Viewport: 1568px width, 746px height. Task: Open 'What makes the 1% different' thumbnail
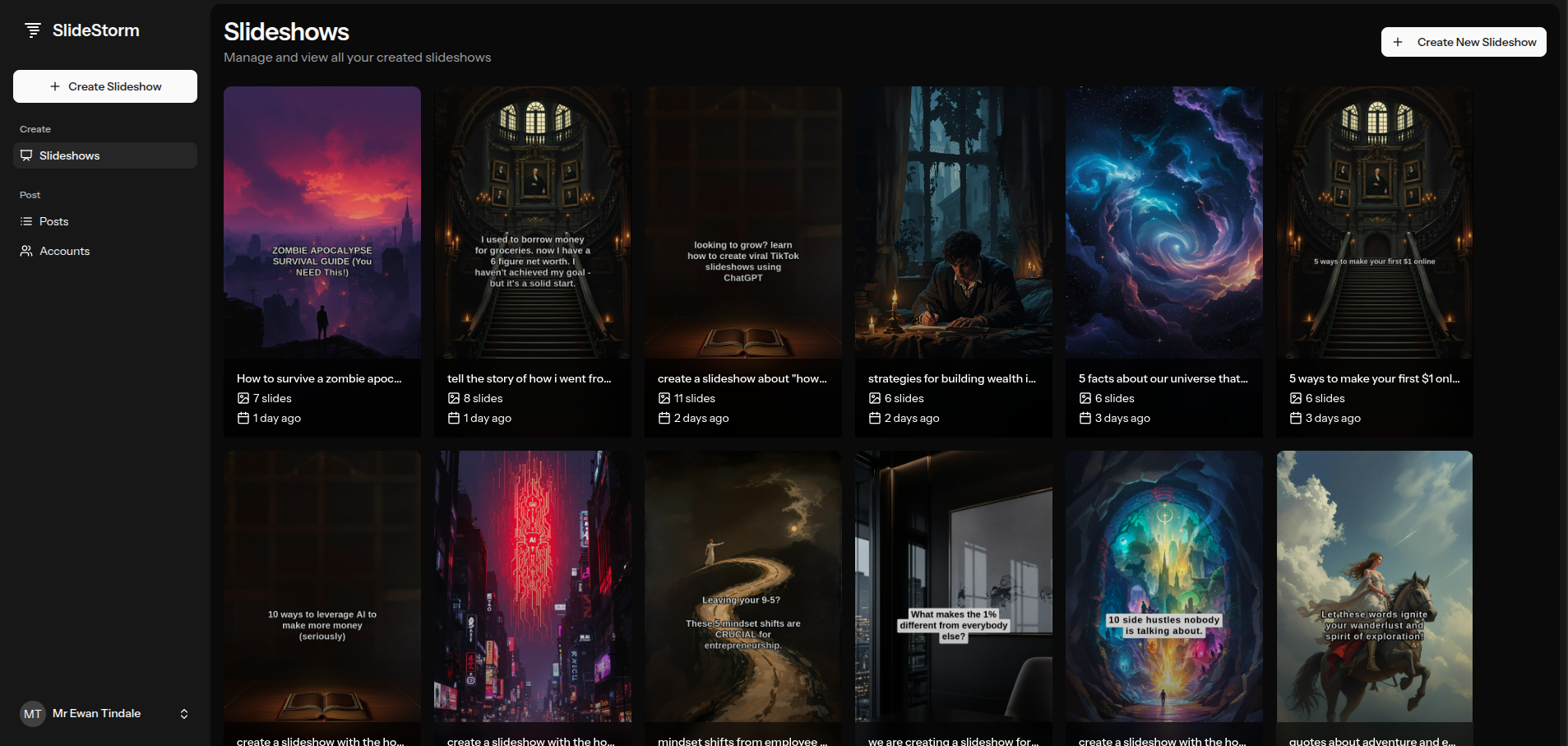pos(954,586)
